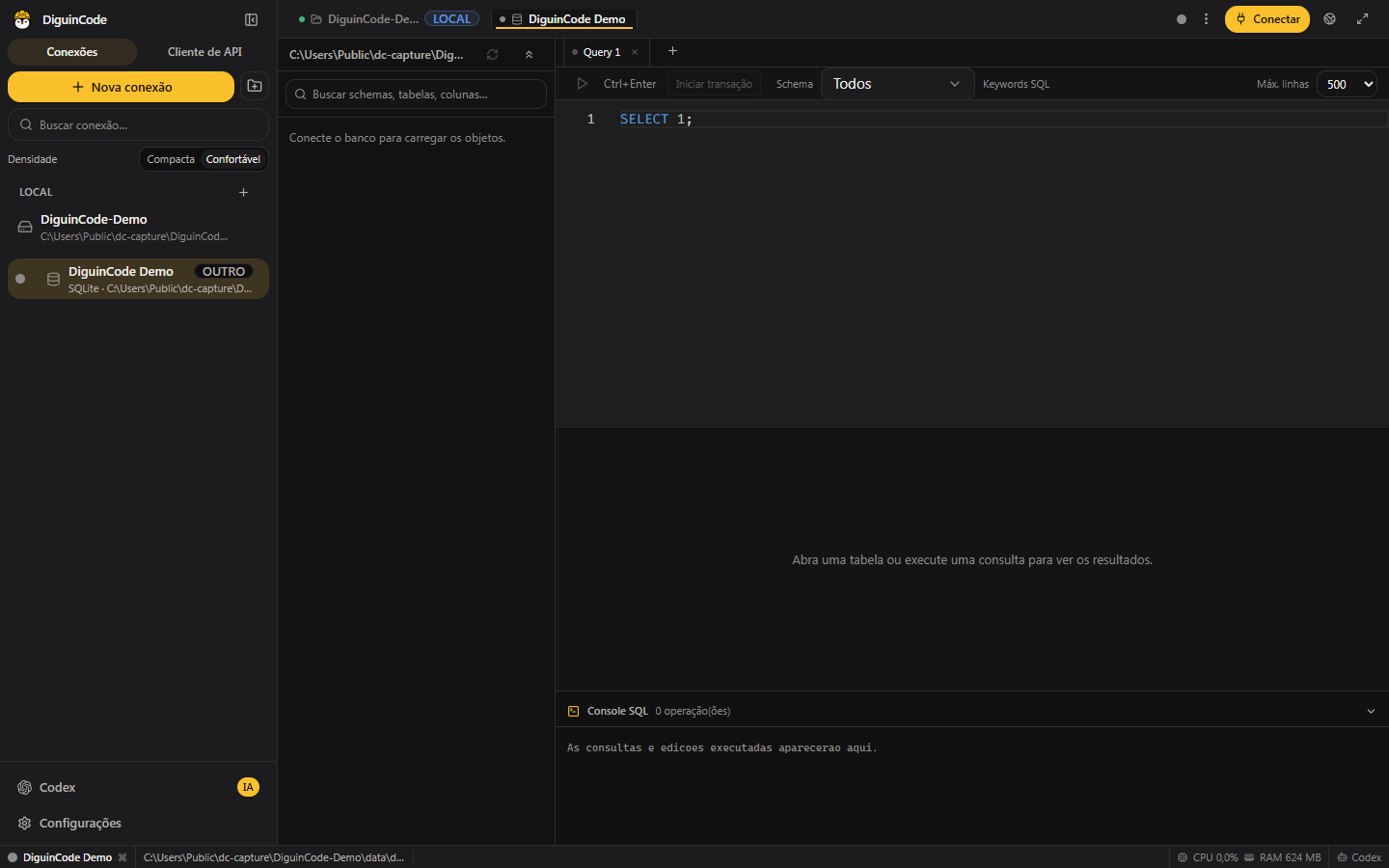Viewport: 1389px width, 868px height.
Task: Focus the Buscar schemas, tabelas search field
Action: 416,95
